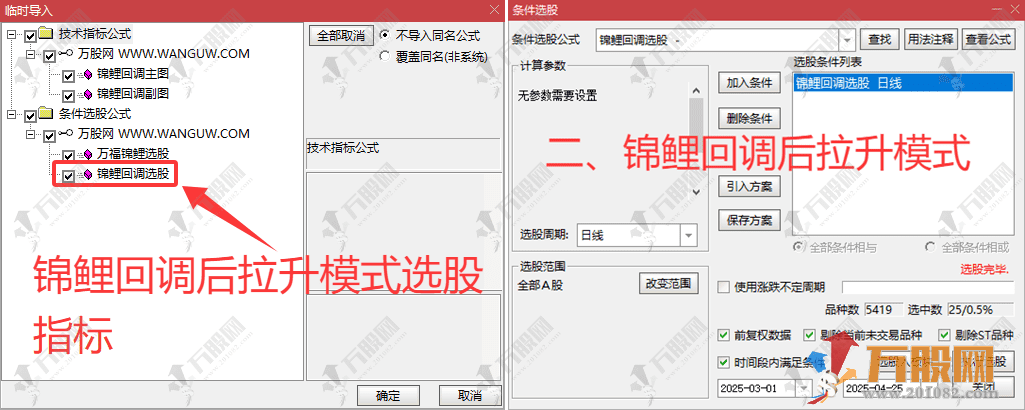The height and width of the screenshot is (410, 1025).
Task: Click the 加入条件 button
Action: tap(749, 83)
